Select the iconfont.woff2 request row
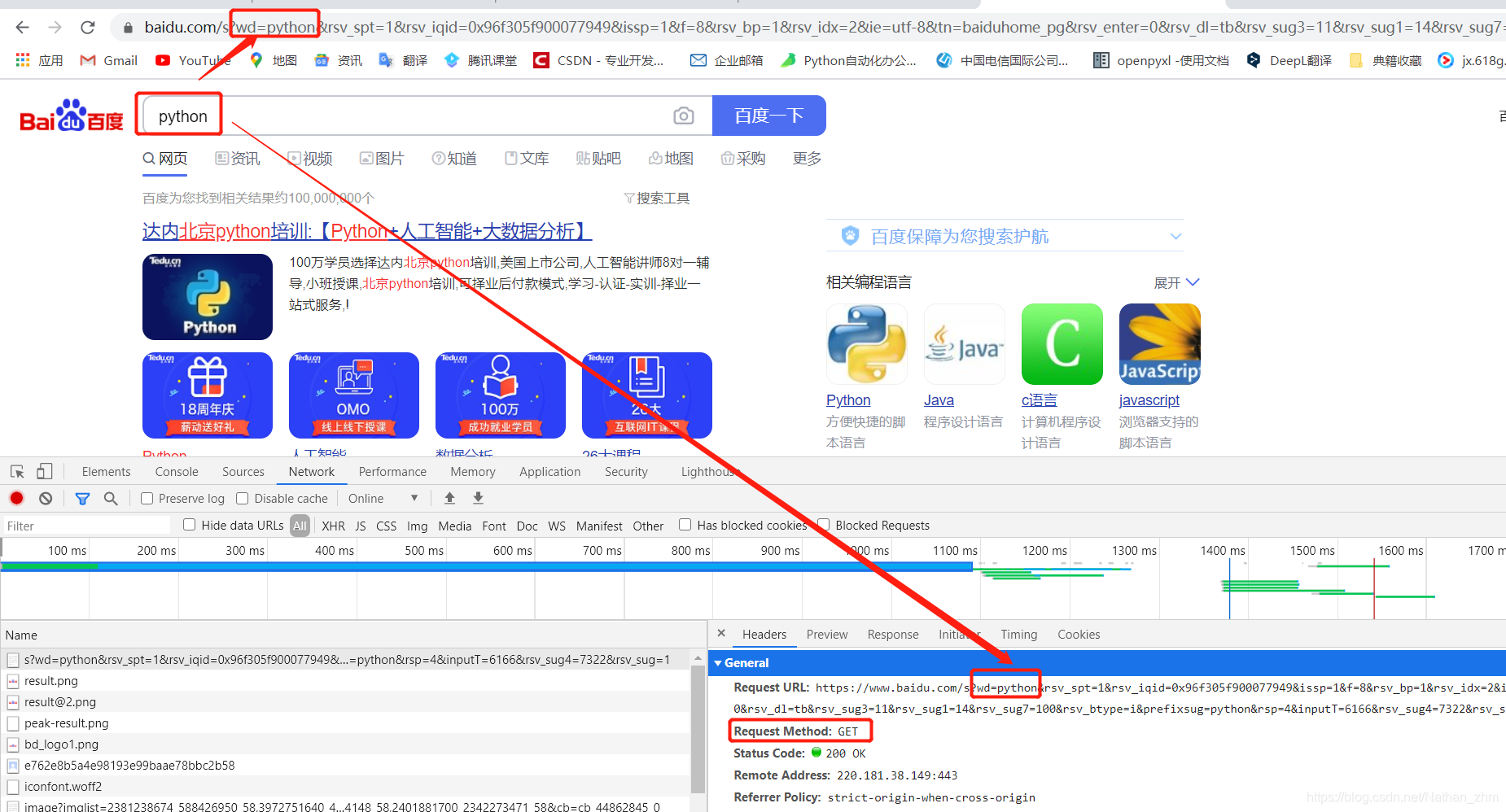Image resolution: width=1506 pixels, height=812 pixels. (347, 787)
